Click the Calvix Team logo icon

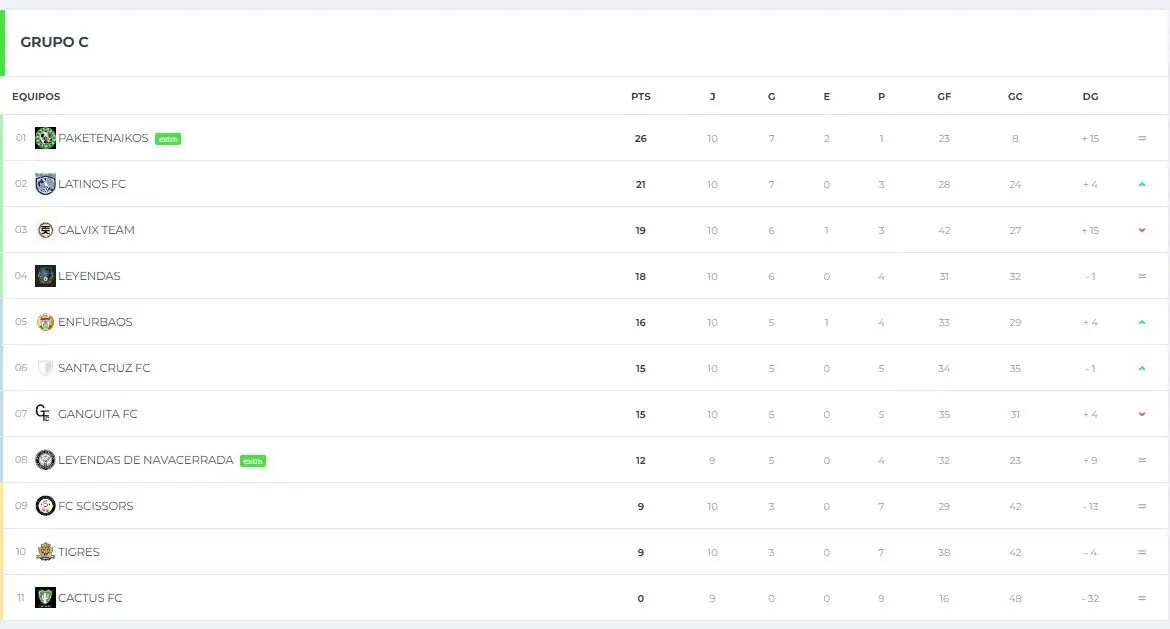(x=46, y=230)
